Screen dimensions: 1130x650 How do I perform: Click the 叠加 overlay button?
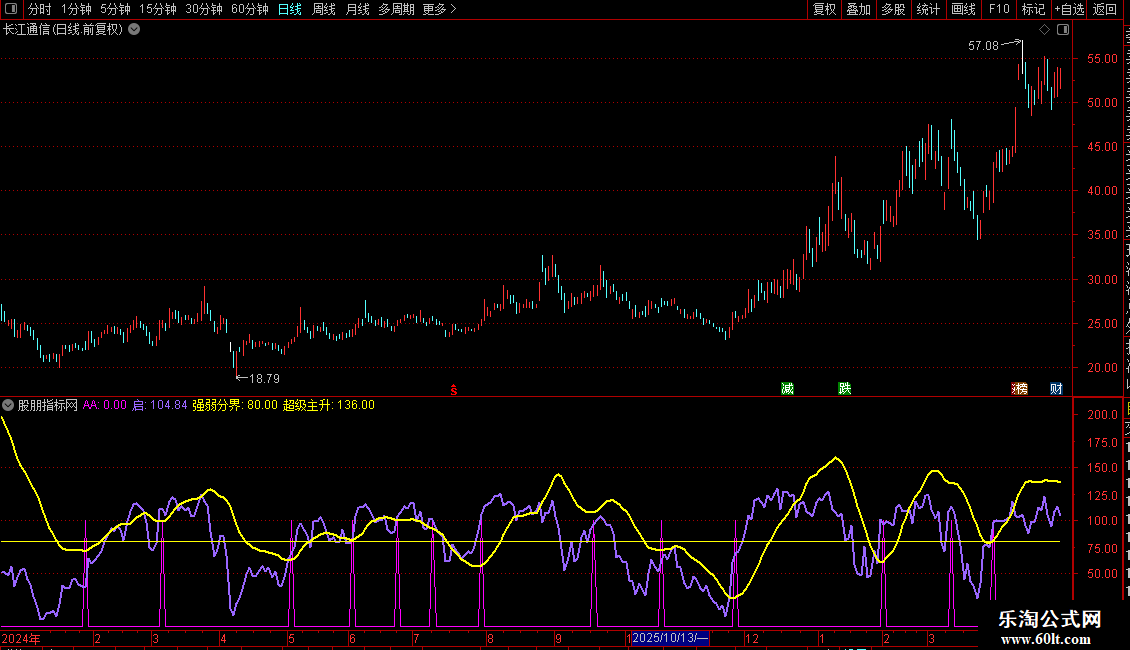pyautogui.click(x=859, y=9)
